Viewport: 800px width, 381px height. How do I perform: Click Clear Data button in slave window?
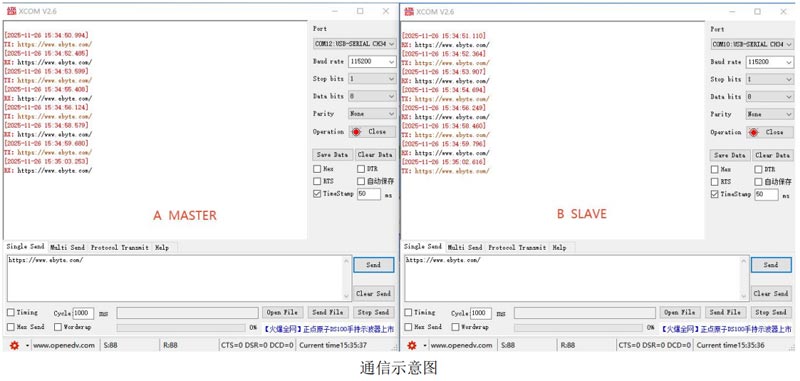773,155
